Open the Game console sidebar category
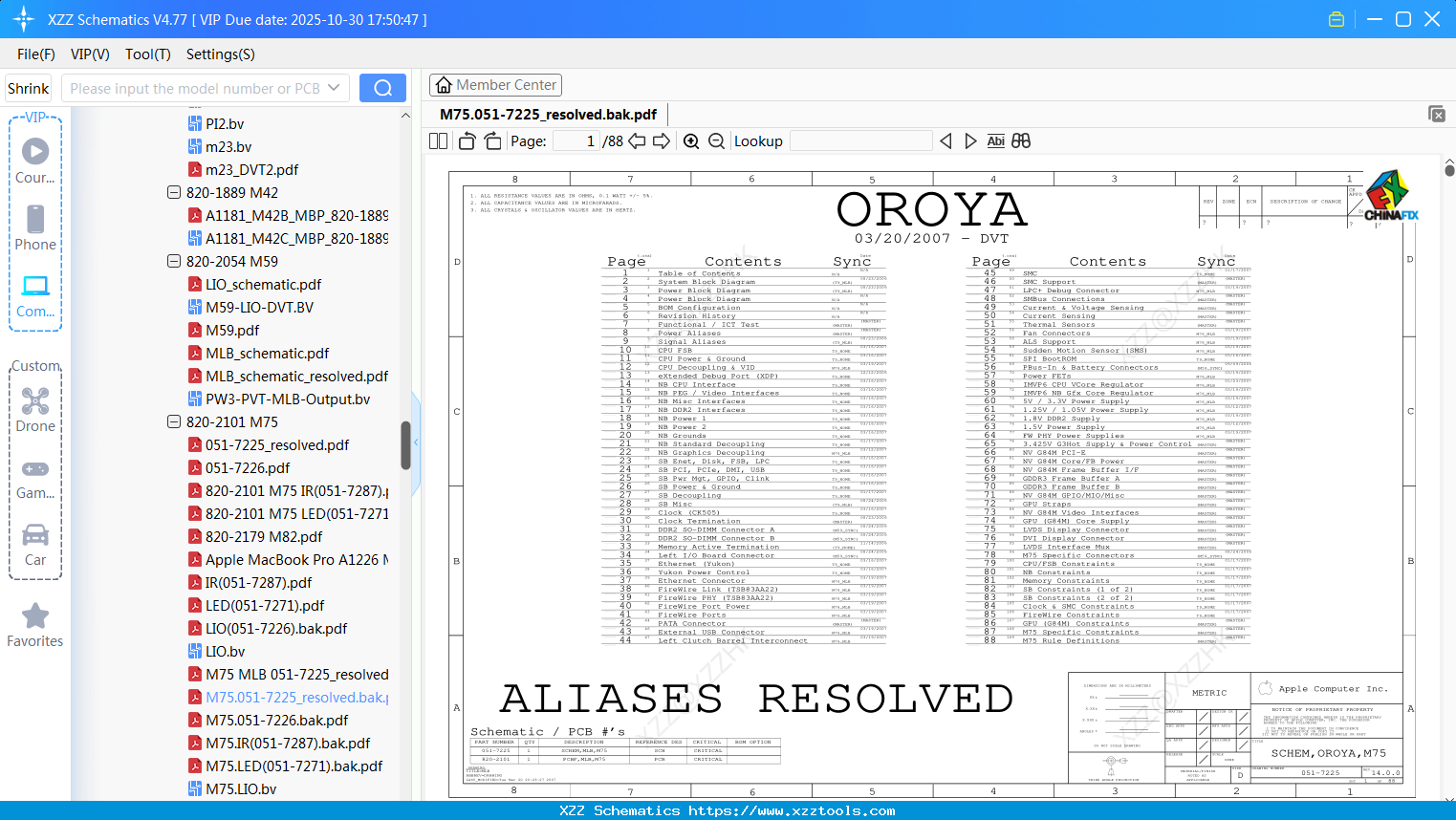1456x820 pixels. (35, 478)
